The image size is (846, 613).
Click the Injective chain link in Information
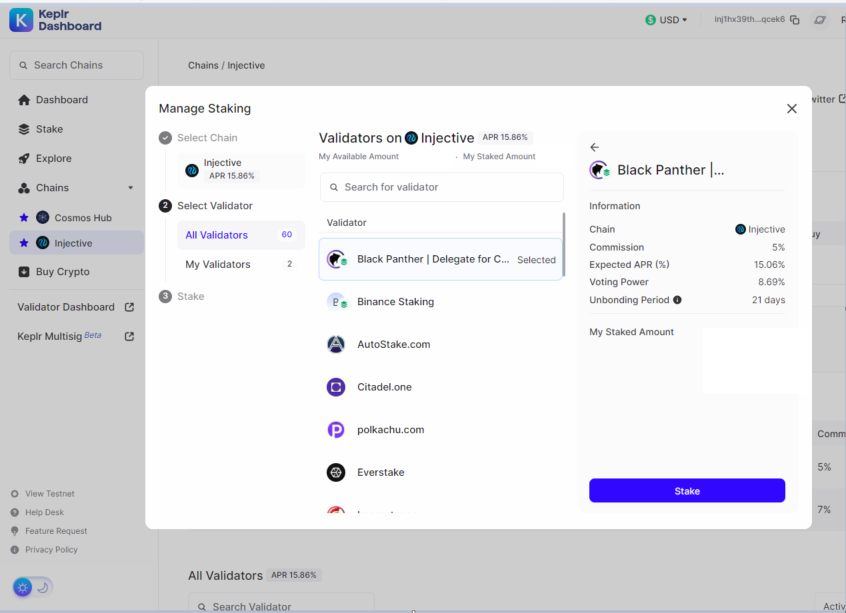point(760,229)
